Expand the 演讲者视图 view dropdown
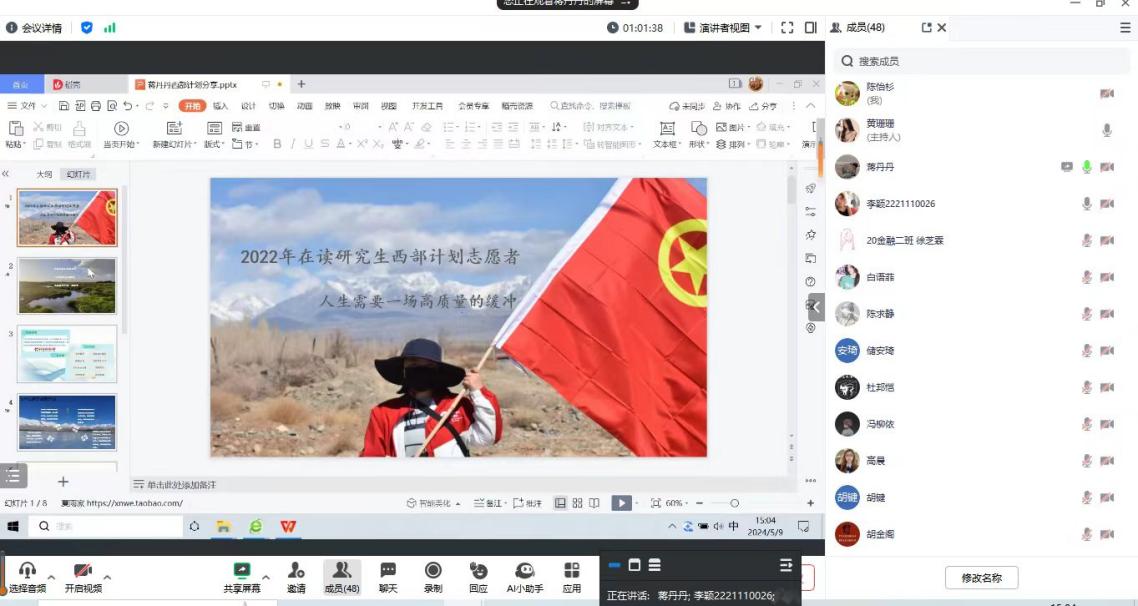The width and height of the screenshot is (1138, 606). 723,28
